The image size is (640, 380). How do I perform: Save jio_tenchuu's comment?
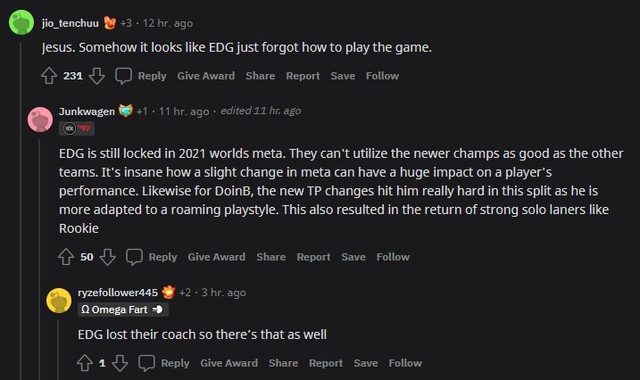point(343,76)
